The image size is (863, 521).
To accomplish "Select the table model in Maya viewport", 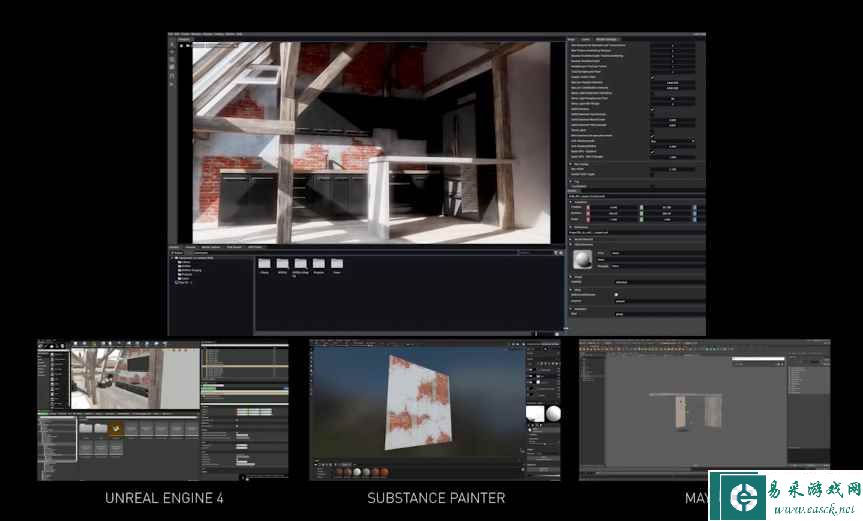I will 686,410.
